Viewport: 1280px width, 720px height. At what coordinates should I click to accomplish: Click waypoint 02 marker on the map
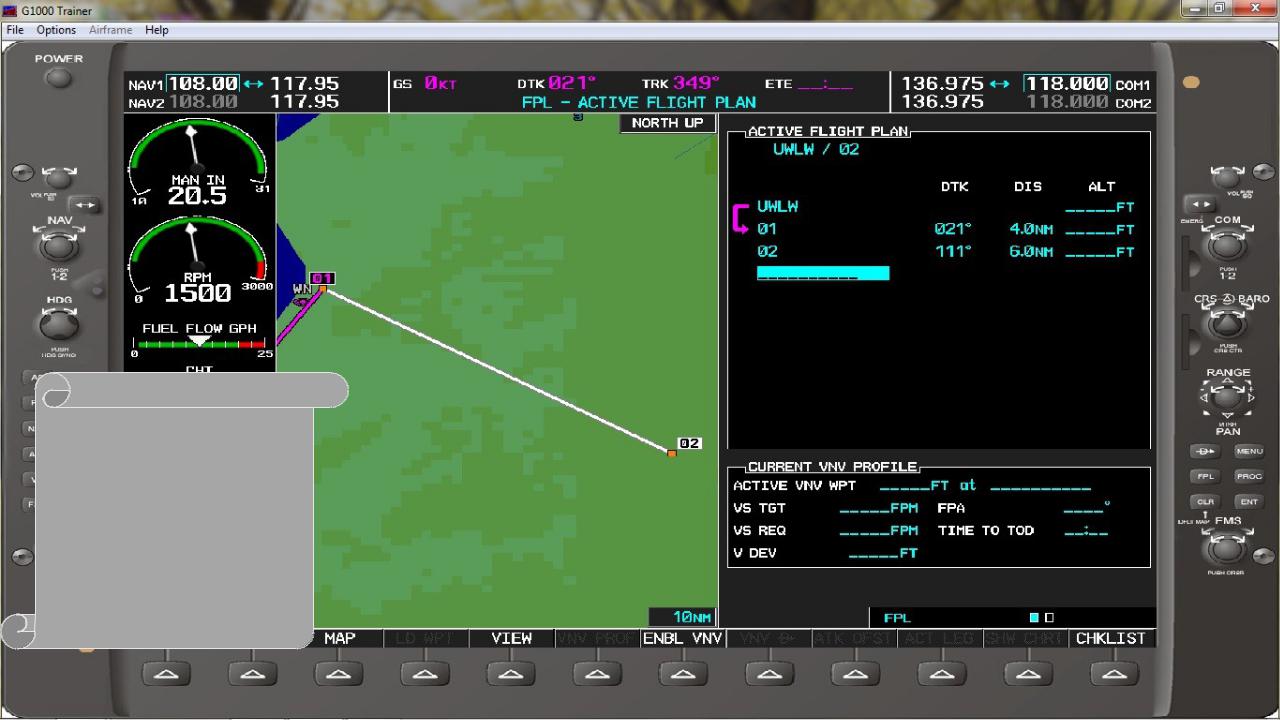672,453
